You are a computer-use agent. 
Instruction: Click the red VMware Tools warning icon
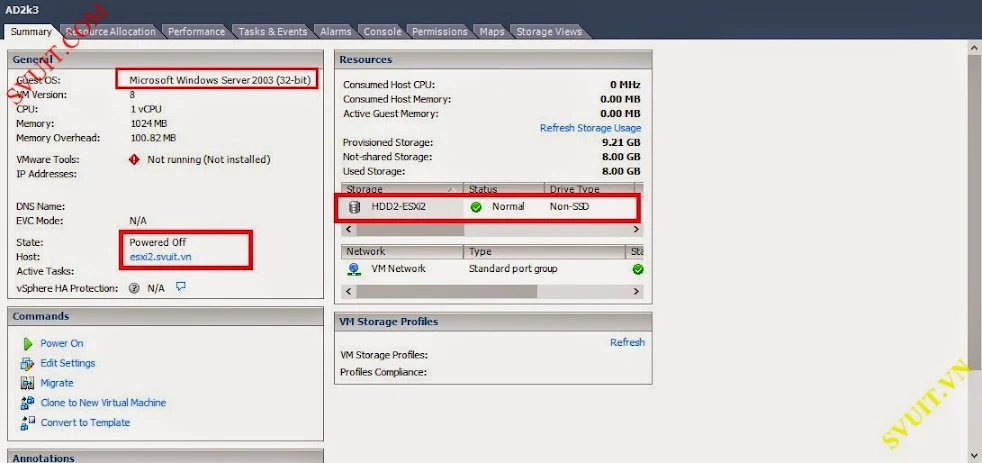tap(134, 160)
